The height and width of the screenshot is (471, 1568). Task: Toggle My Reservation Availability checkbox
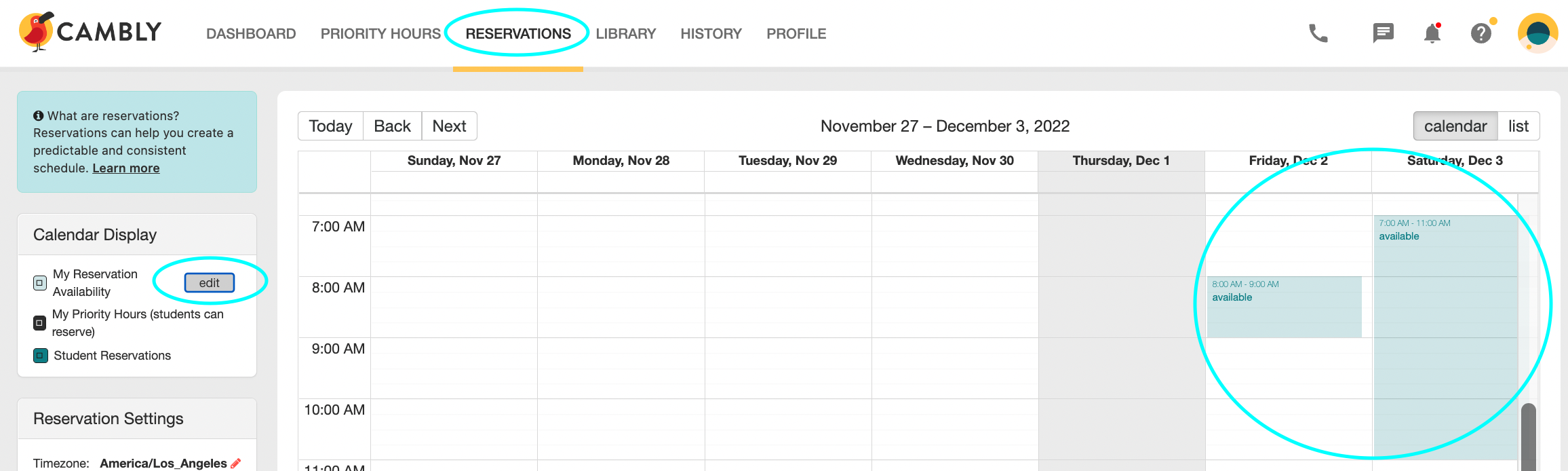40,283
